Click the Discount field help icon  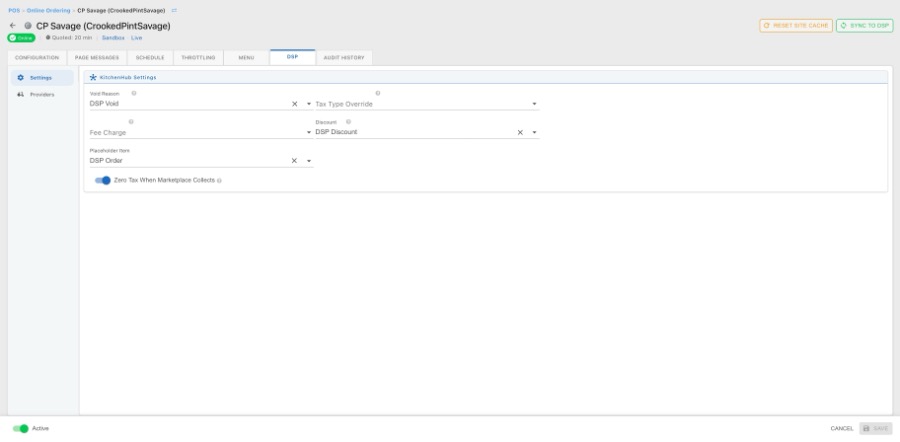point(348,122)
